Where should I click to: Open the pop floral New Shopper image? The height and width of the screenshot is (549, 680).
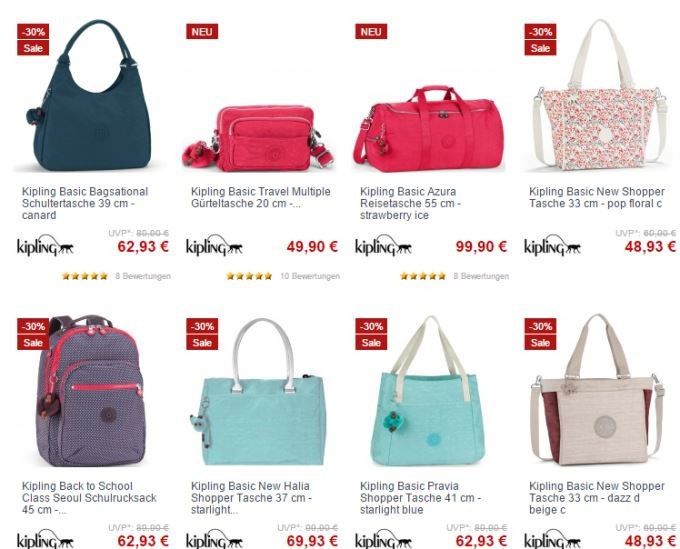[x=600, y=95]
